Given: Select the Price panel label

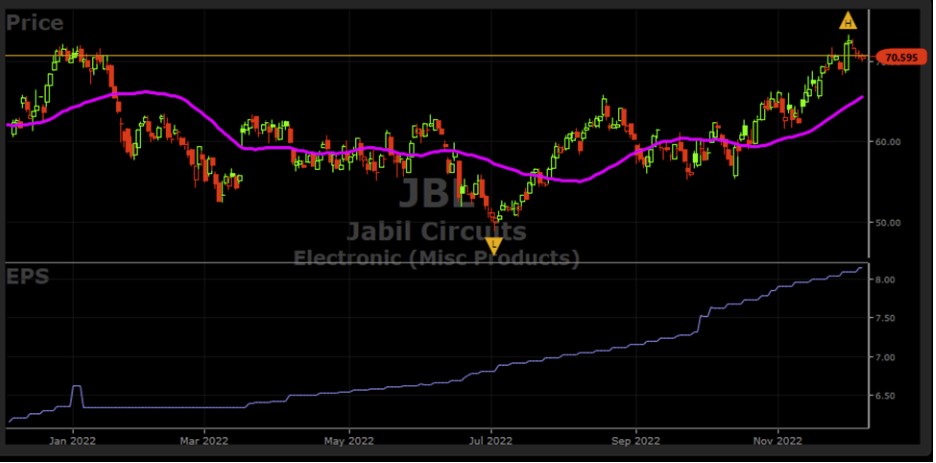Looking at the screenshot, I should click(x=35, y=23).
